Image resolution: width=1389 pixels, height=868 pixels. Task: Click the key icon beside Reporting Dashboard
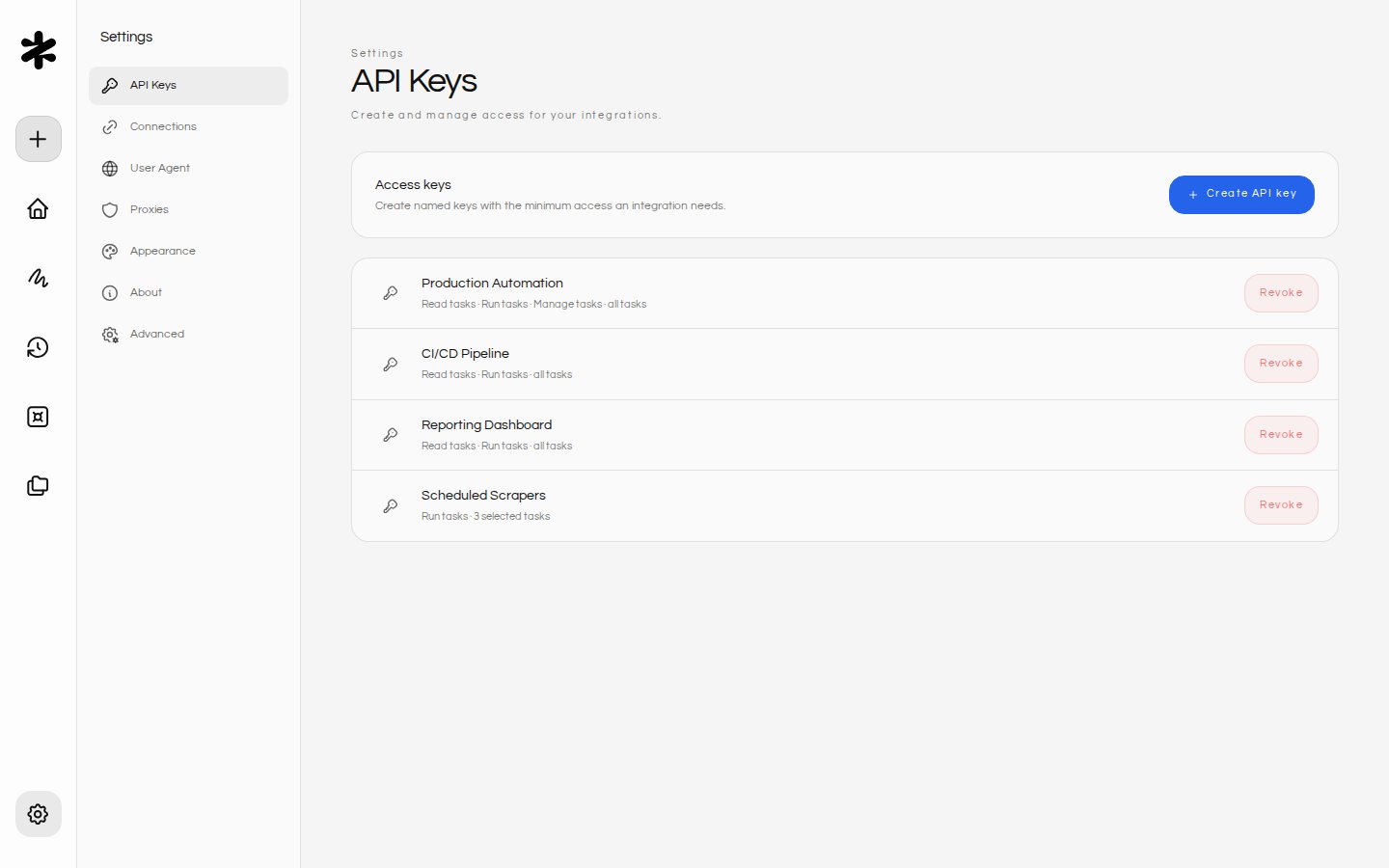391,435
